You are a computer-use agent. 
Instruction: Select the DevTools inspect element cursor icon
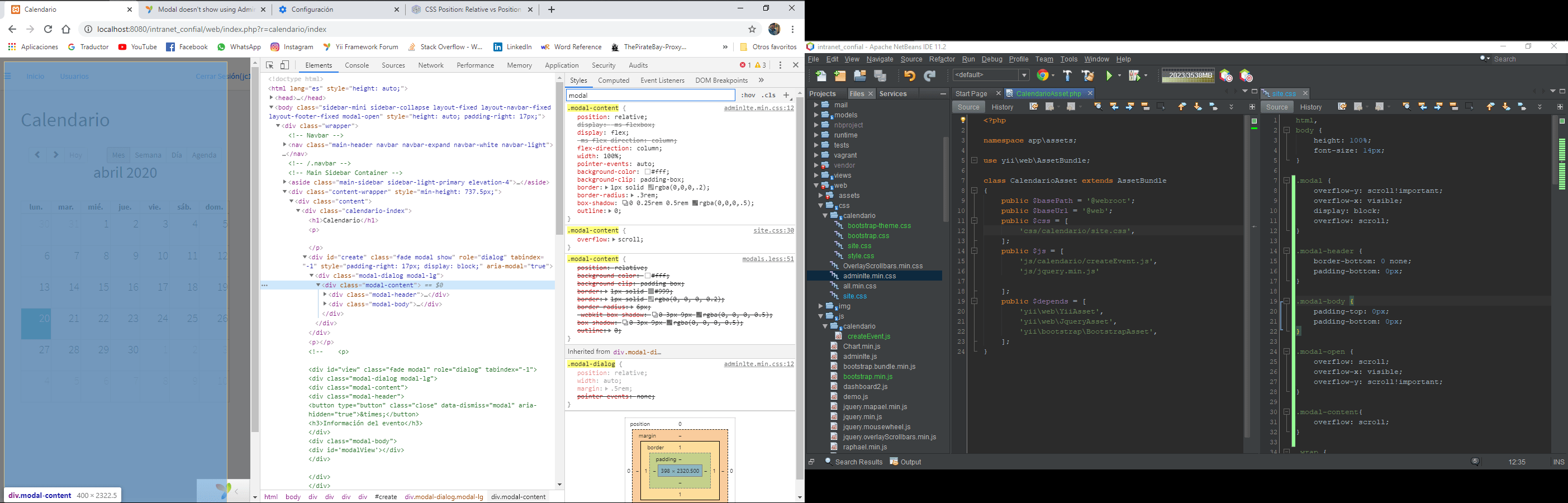tap(270, 65)
